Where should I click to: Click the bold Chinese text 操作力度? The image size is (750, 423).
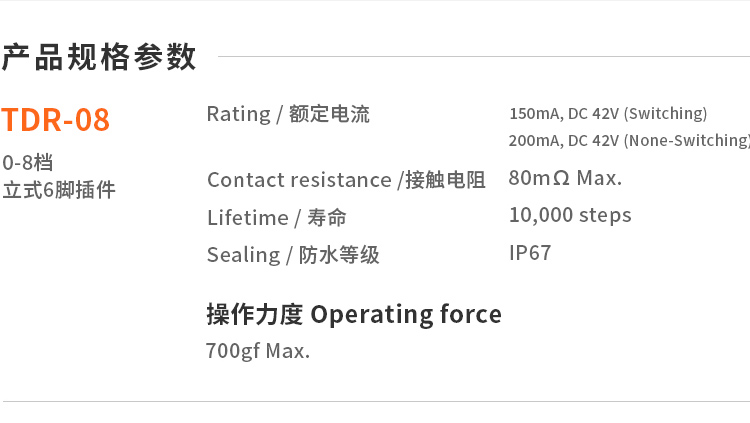click(x=254, y=314)
